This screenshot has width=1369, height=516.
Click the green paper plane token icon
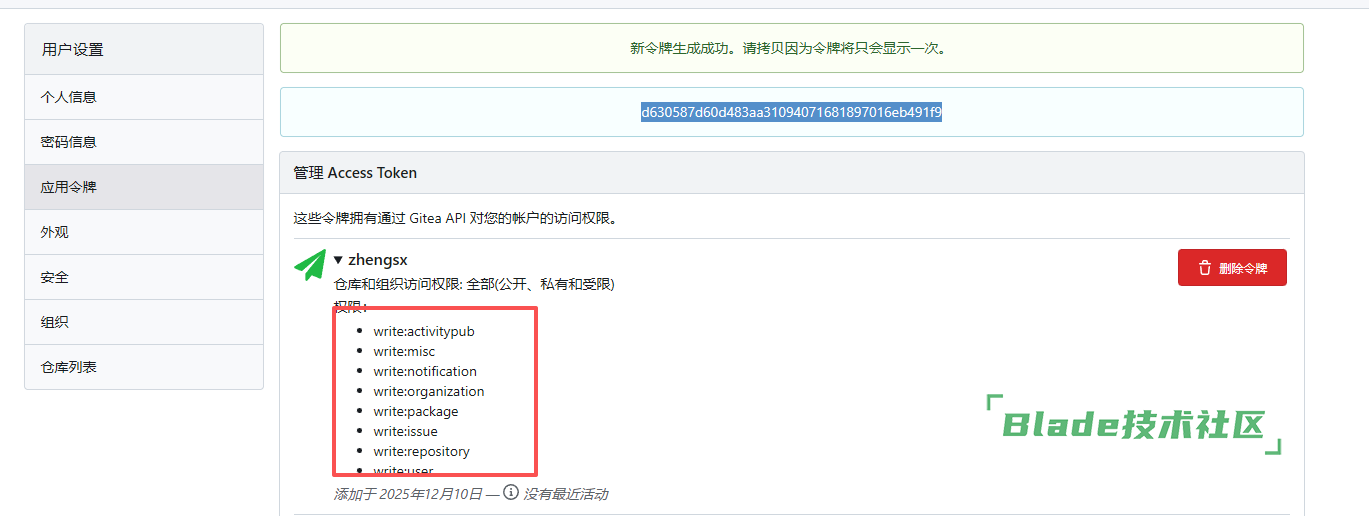pos(310,264)
